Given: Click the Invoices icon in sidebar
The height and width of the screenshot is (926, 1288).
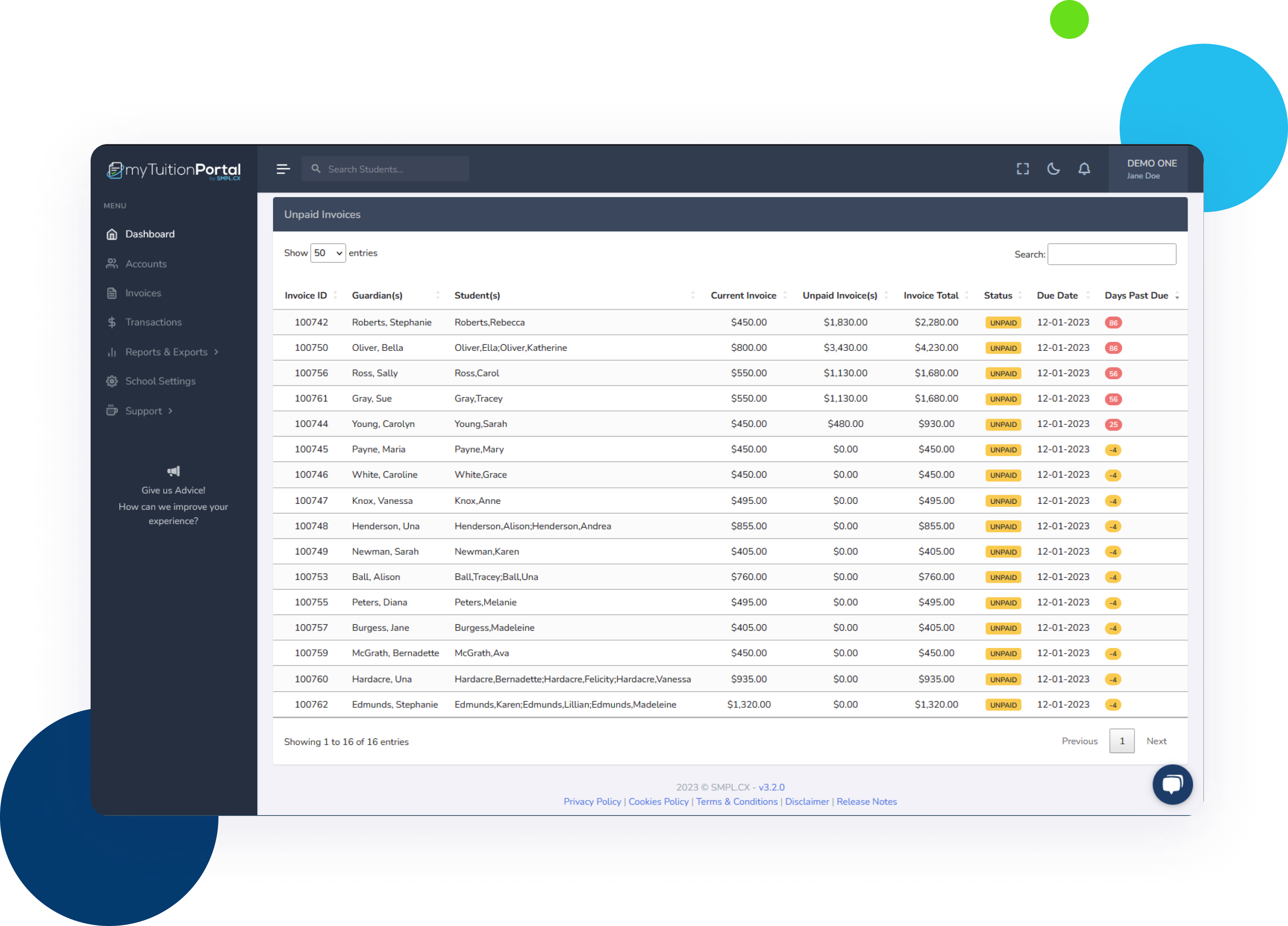Looking at the screenshot, I should click(113, 292).
